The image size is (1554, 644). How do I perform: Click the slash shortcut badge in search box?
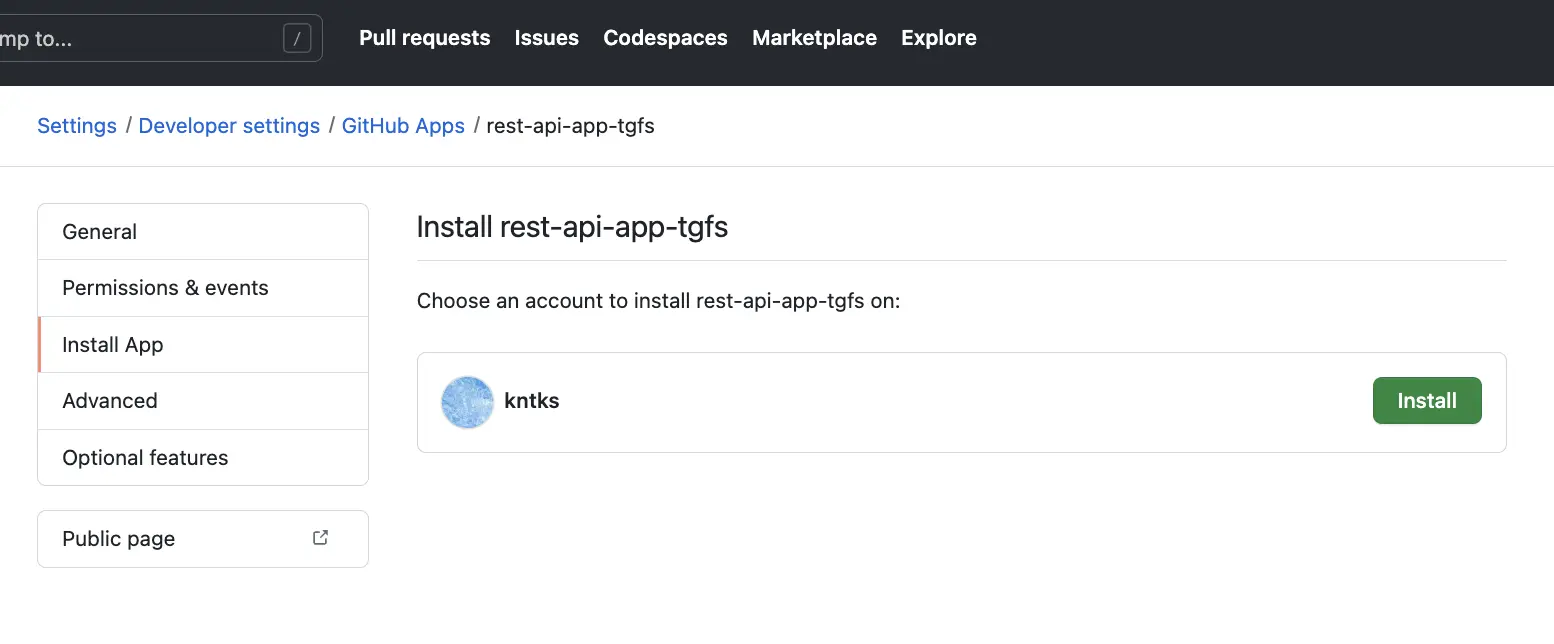pyautogui.click(x=296, y=38)
